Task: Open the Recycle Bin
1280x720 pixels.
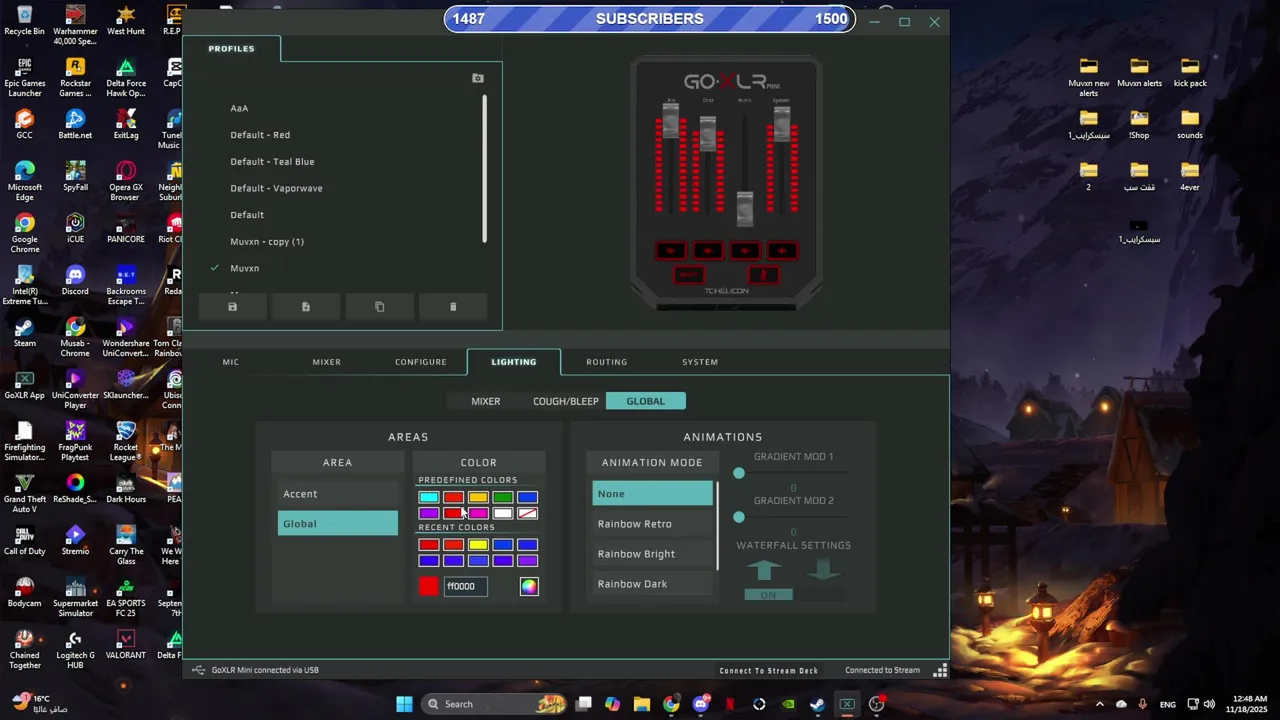Action: (25, 20)
